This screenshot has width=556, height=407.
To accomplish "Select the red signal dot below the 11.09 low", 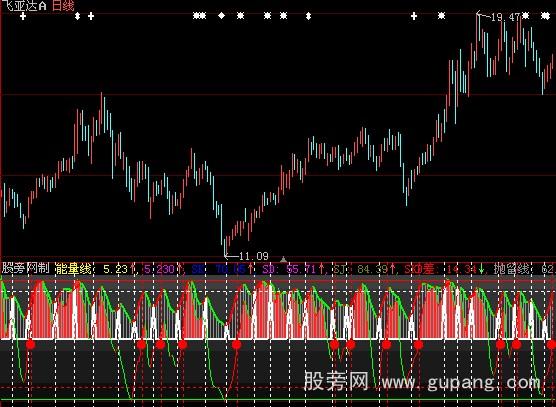I will 237,344.
